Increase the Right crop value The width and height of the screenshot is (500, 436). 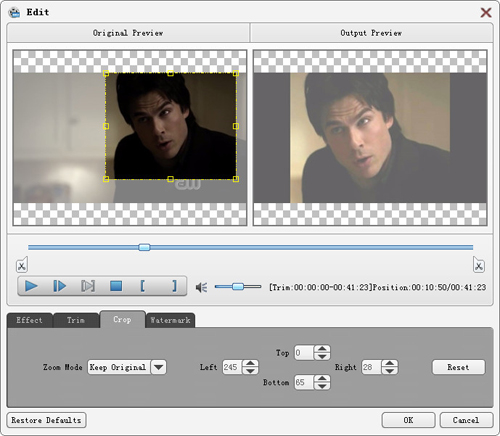tap(390, 363)
